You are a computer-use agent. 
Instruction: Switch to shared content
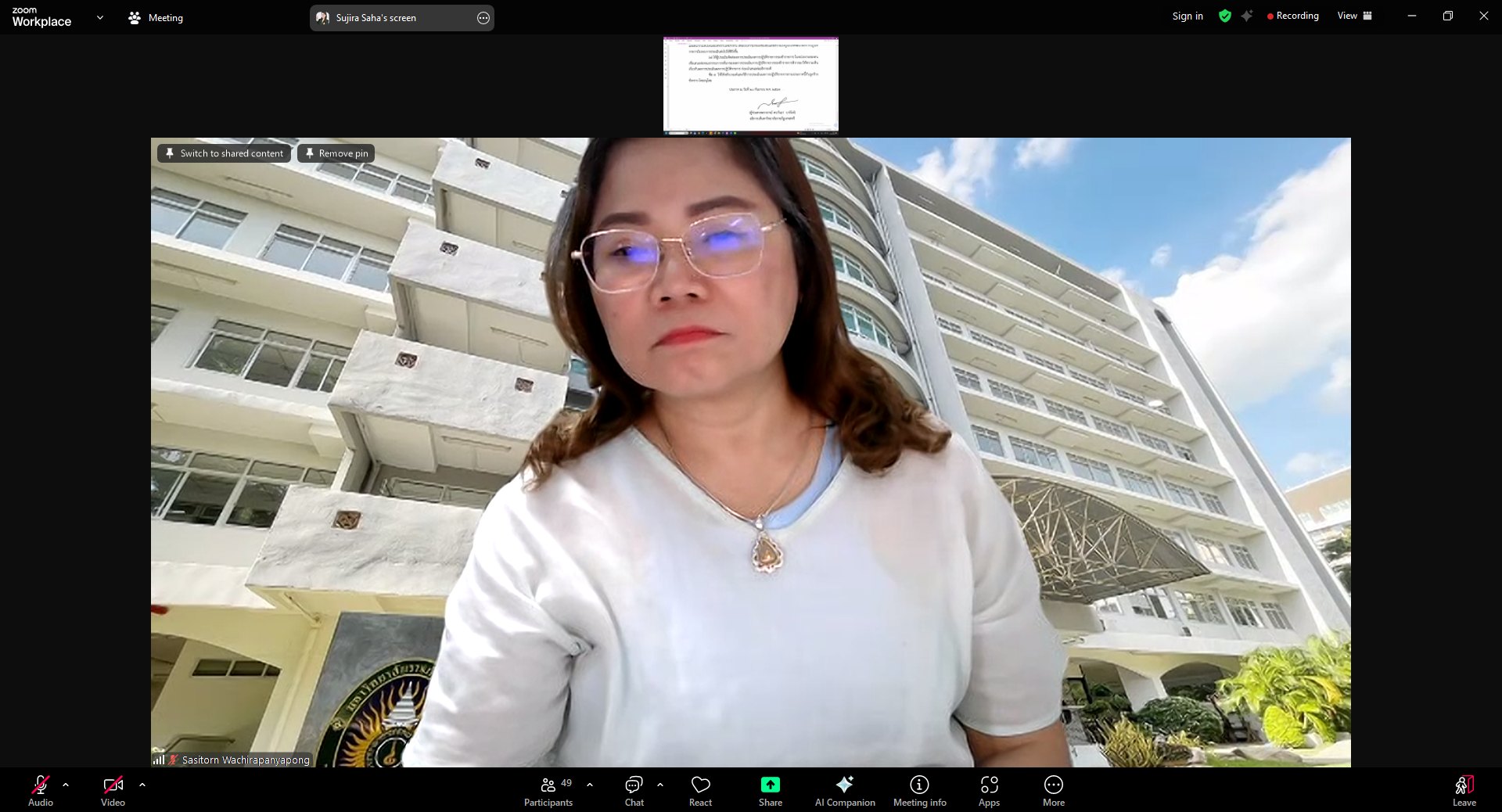(x=225, y=153)
